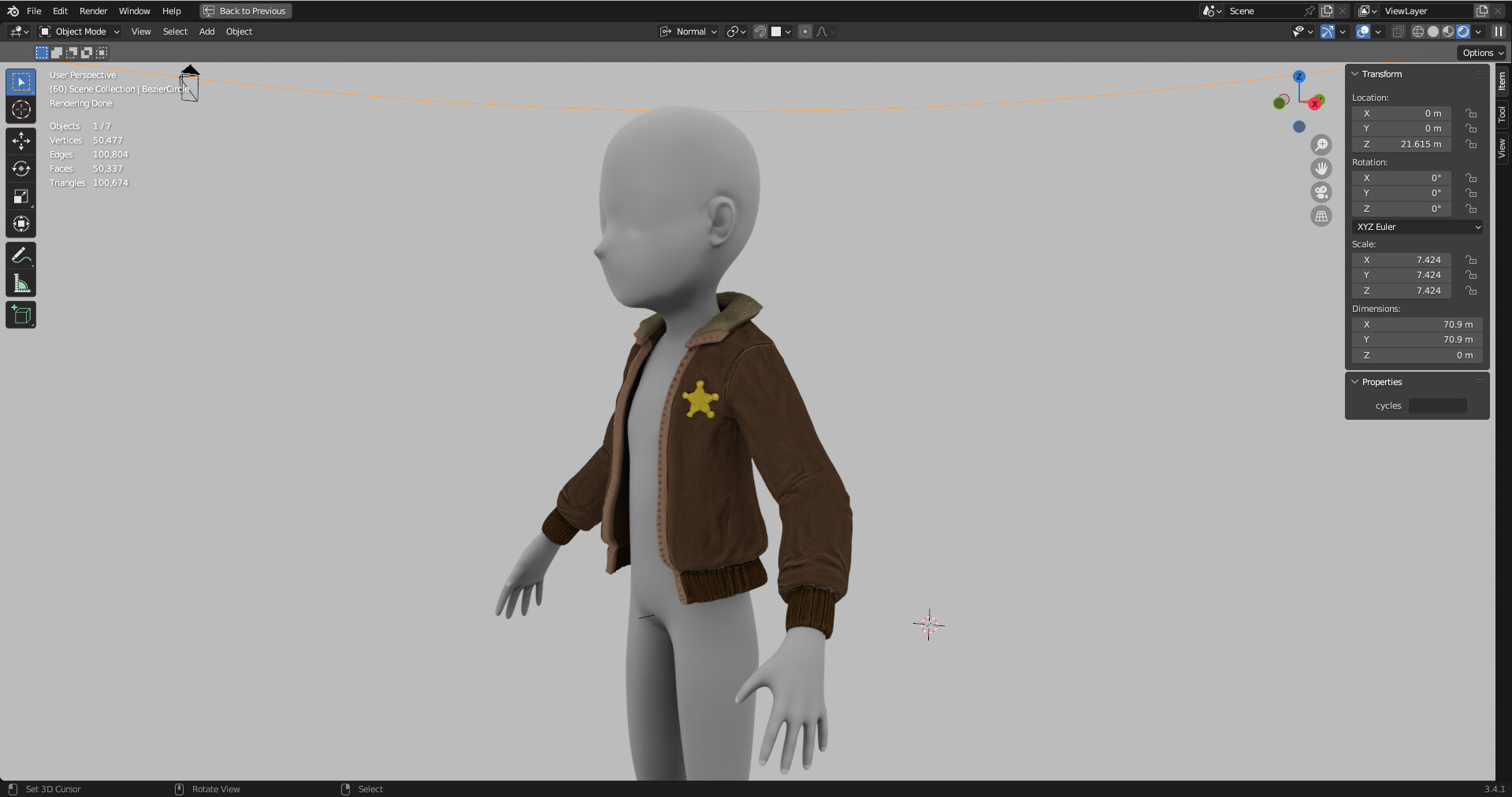
Task: Open the object visibility filter dropdown
Action: (x=1302, y=32)
